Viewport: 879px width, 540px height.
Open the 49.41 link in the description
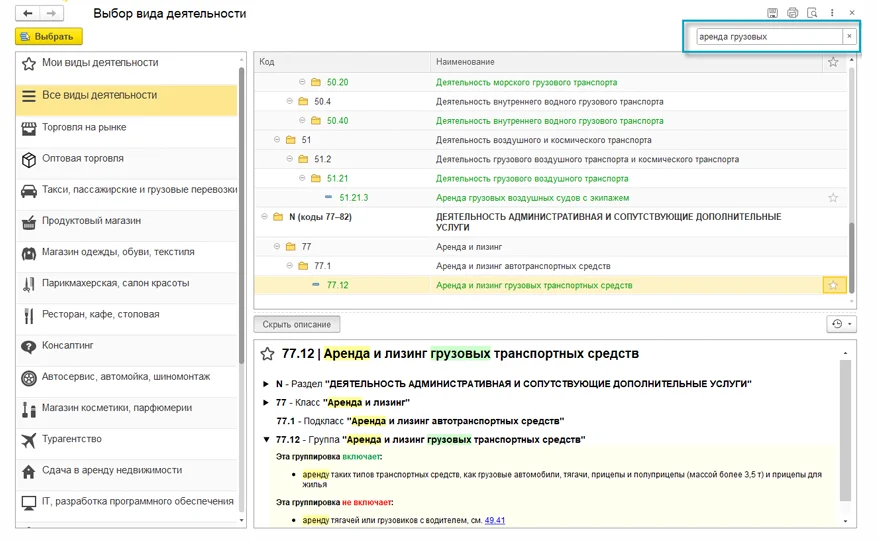click(x=495, y=520)
